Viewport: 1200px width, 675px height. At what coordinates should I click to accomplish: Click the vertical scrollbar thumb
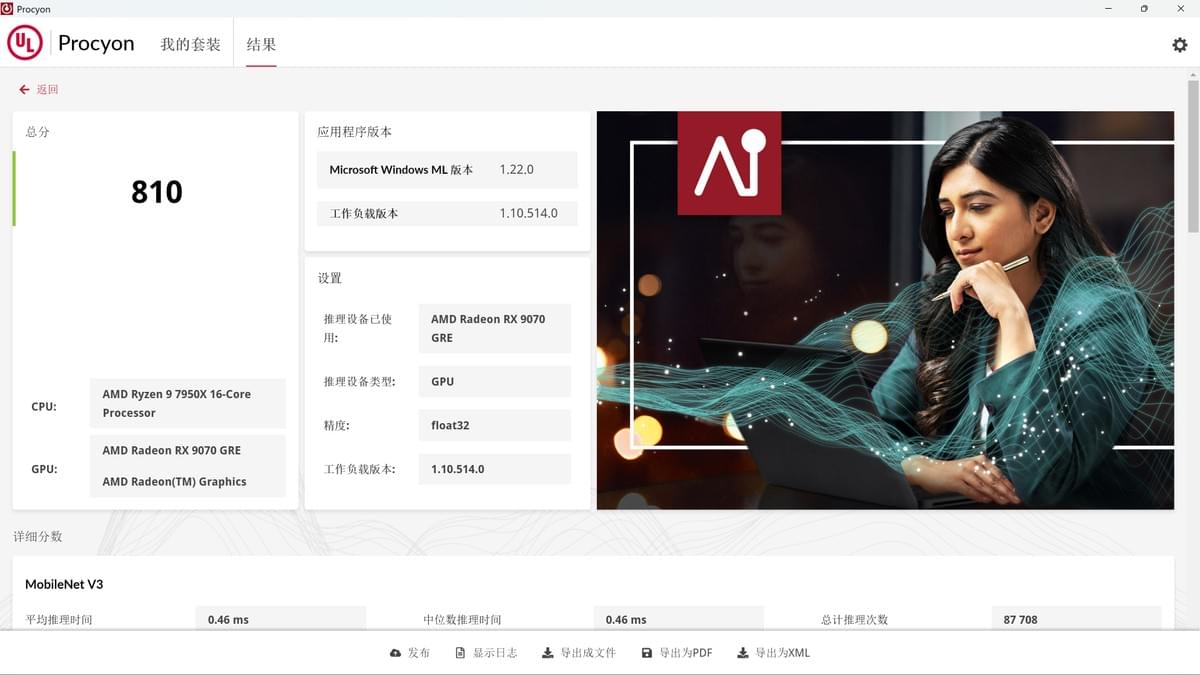point(1192,155)
